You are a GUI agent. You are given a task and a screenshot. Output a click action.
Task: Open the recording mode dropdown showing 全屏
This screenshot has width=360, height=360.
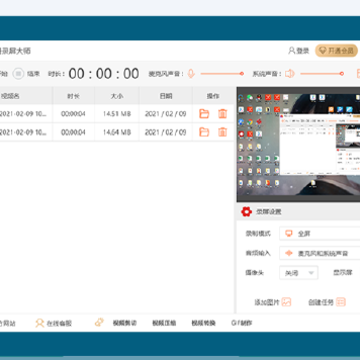click(320, 234)
